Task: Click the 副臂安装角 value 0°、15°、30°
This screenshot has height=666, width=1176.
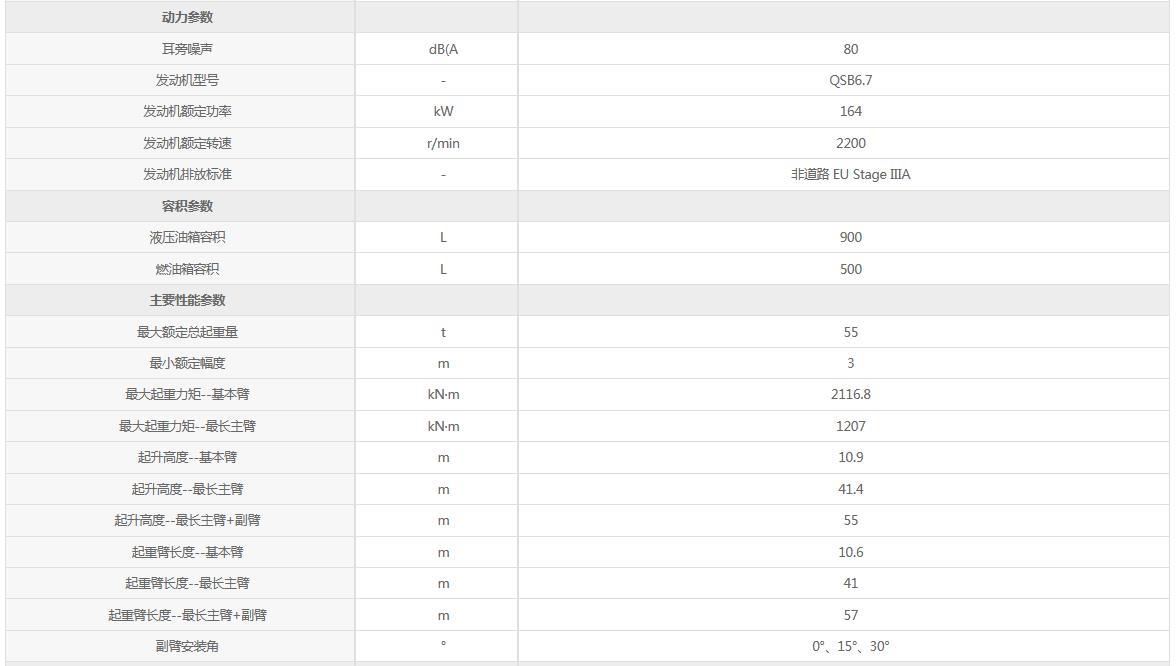Action: point(850,646)
